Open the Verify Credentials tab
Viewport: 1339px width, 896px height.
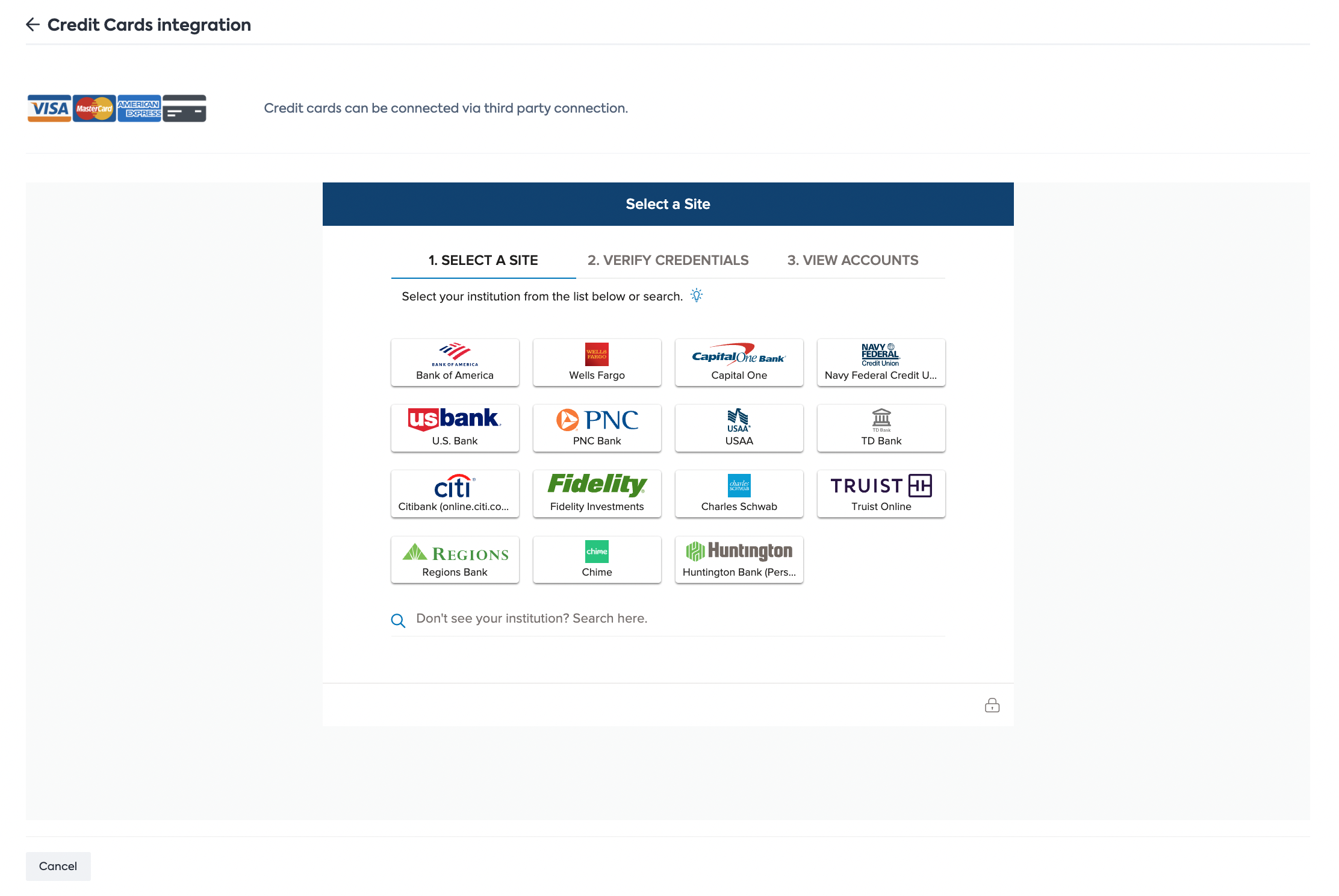click(x=668, y=260)
